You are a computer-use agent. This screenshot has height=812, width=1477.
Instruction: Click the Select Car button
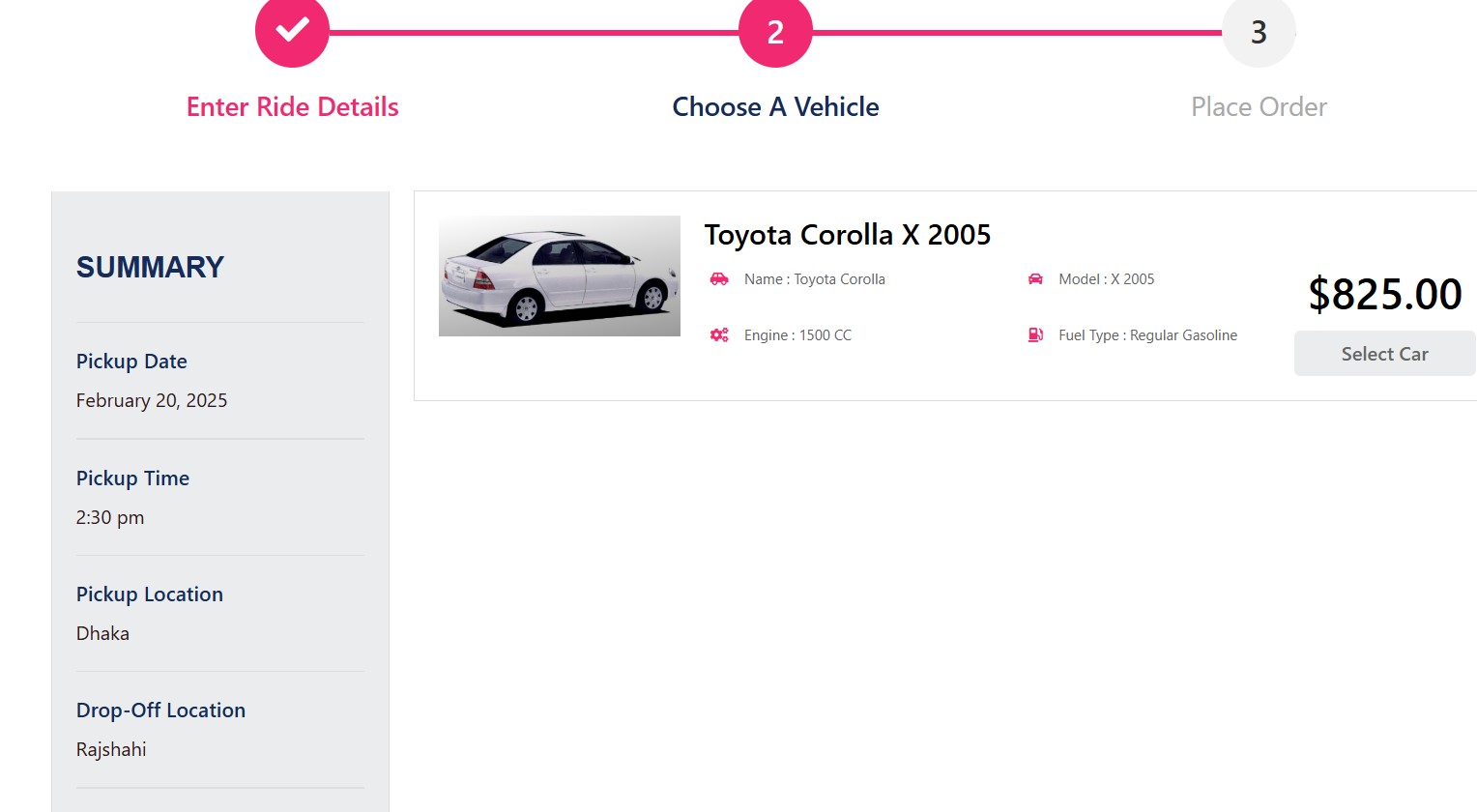tap(1384, 354)
